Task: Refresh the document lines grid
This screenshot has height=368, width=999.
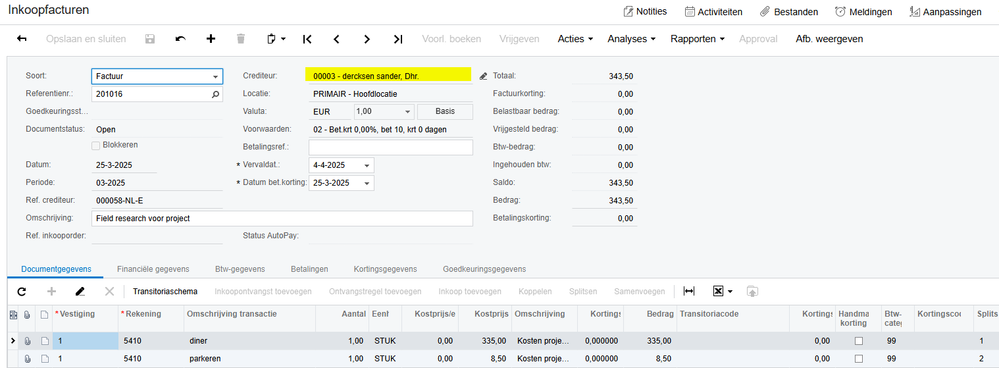Action: click(21, 292)
